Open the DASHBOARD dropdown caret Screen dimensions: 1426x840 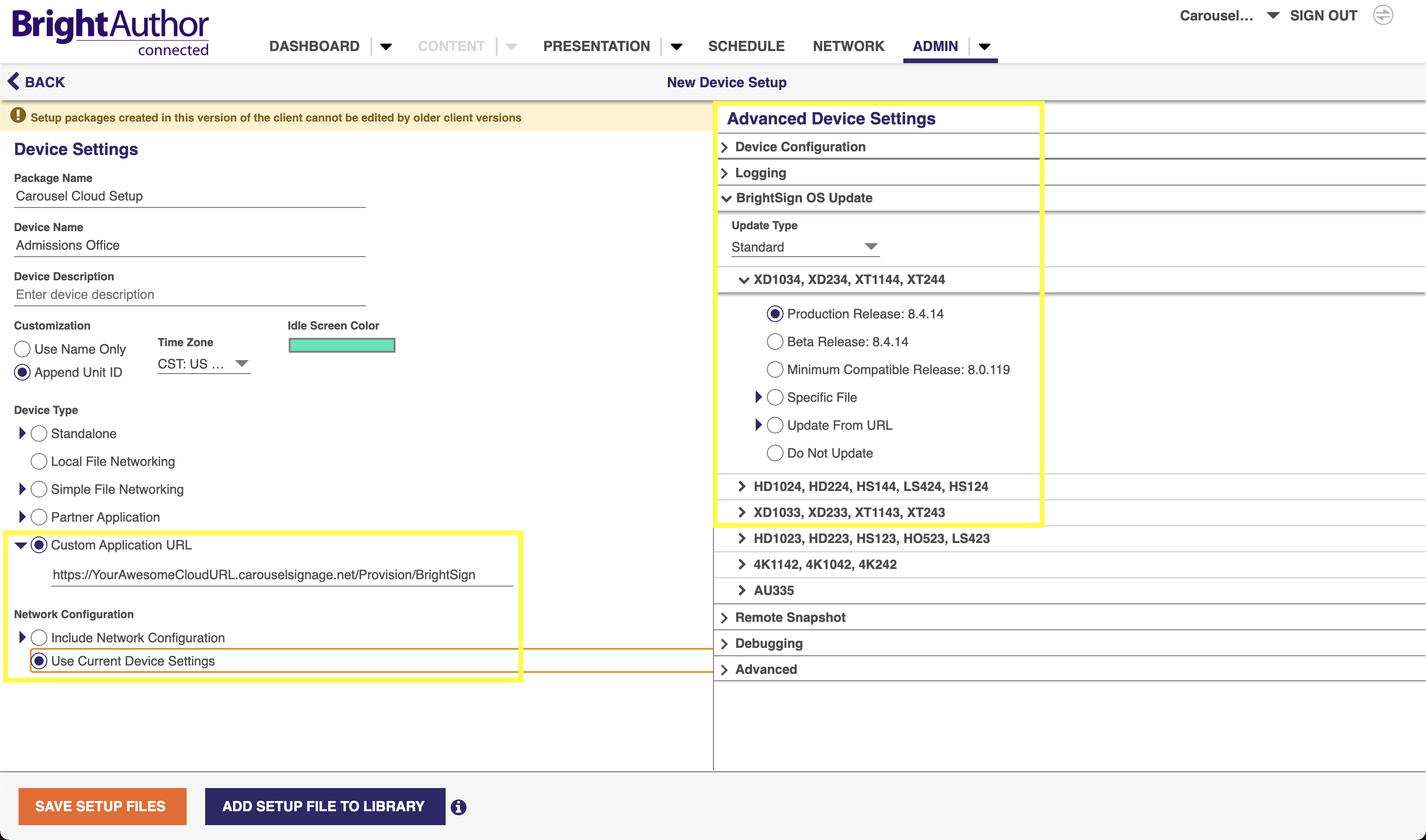tap(387, 47)
